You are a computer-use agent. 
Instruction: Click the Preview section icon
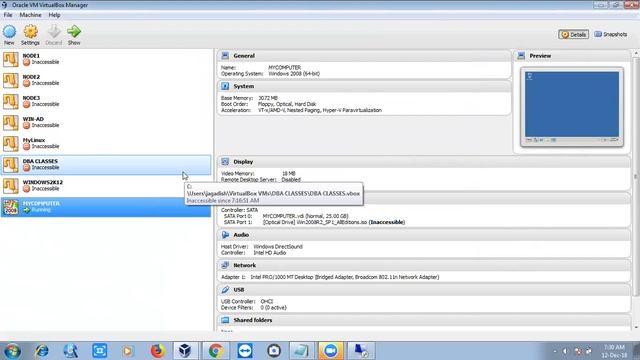pyautogui.click(x=521, y=56)
